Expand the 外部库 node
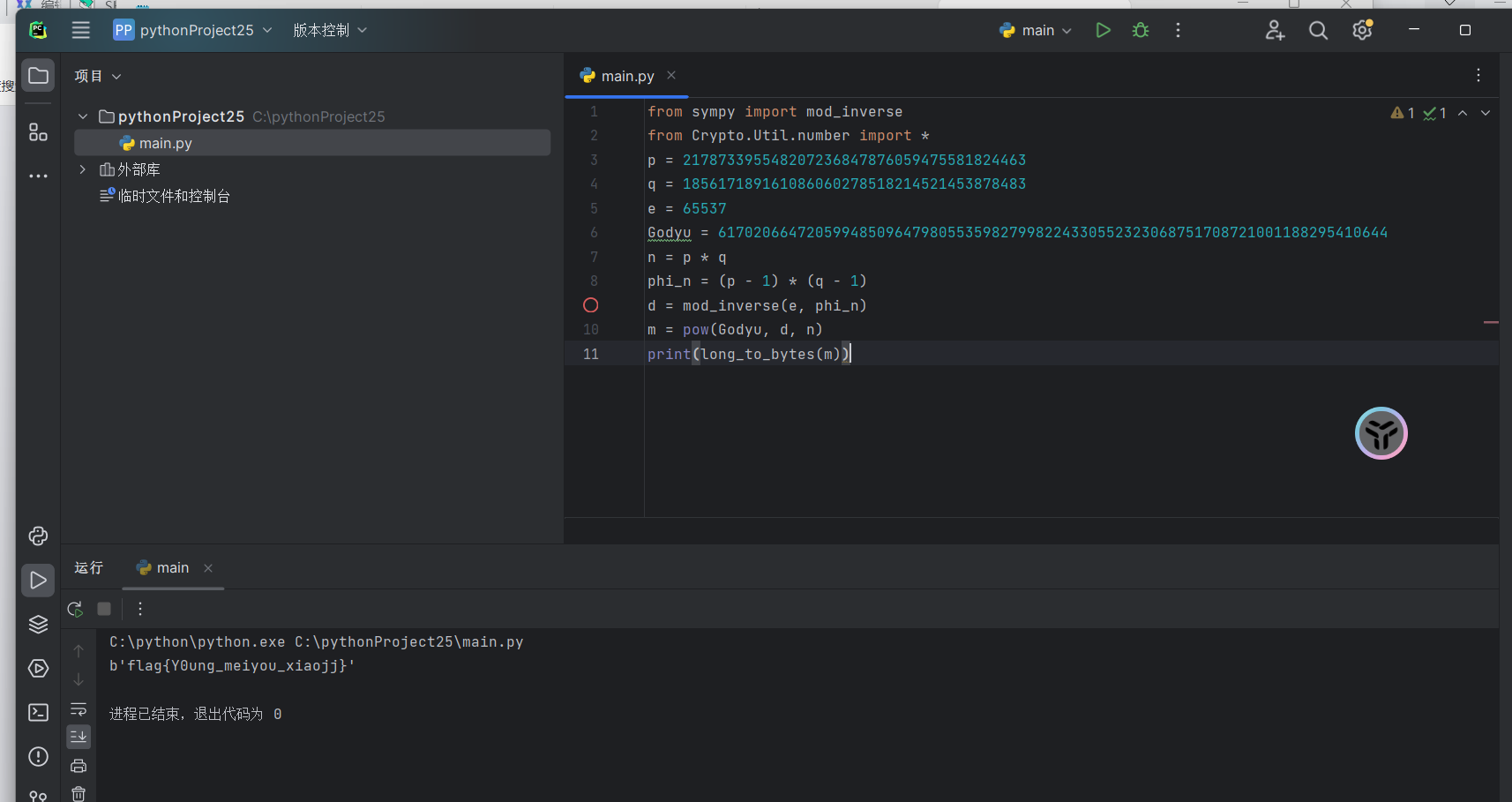This screenshot has width=1512, height=802. (83, 169)
